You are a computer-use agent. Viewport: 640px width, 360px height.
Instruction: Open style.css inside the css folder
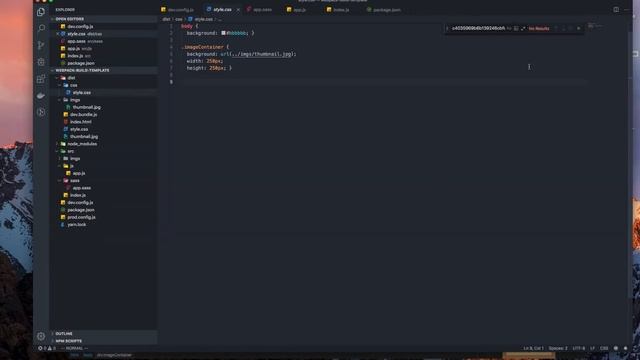(104, 93)
